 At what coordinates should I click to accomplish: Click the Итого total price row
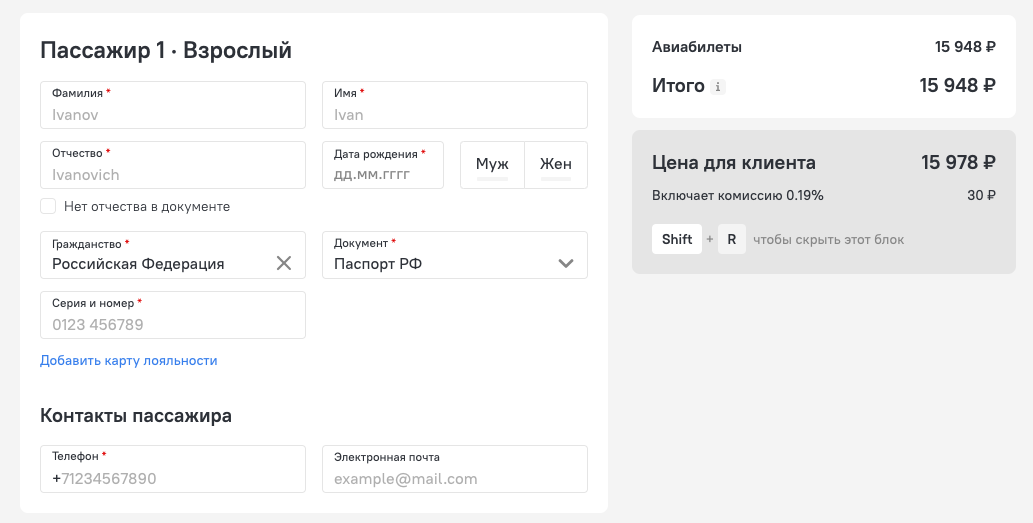coord(824,86)
